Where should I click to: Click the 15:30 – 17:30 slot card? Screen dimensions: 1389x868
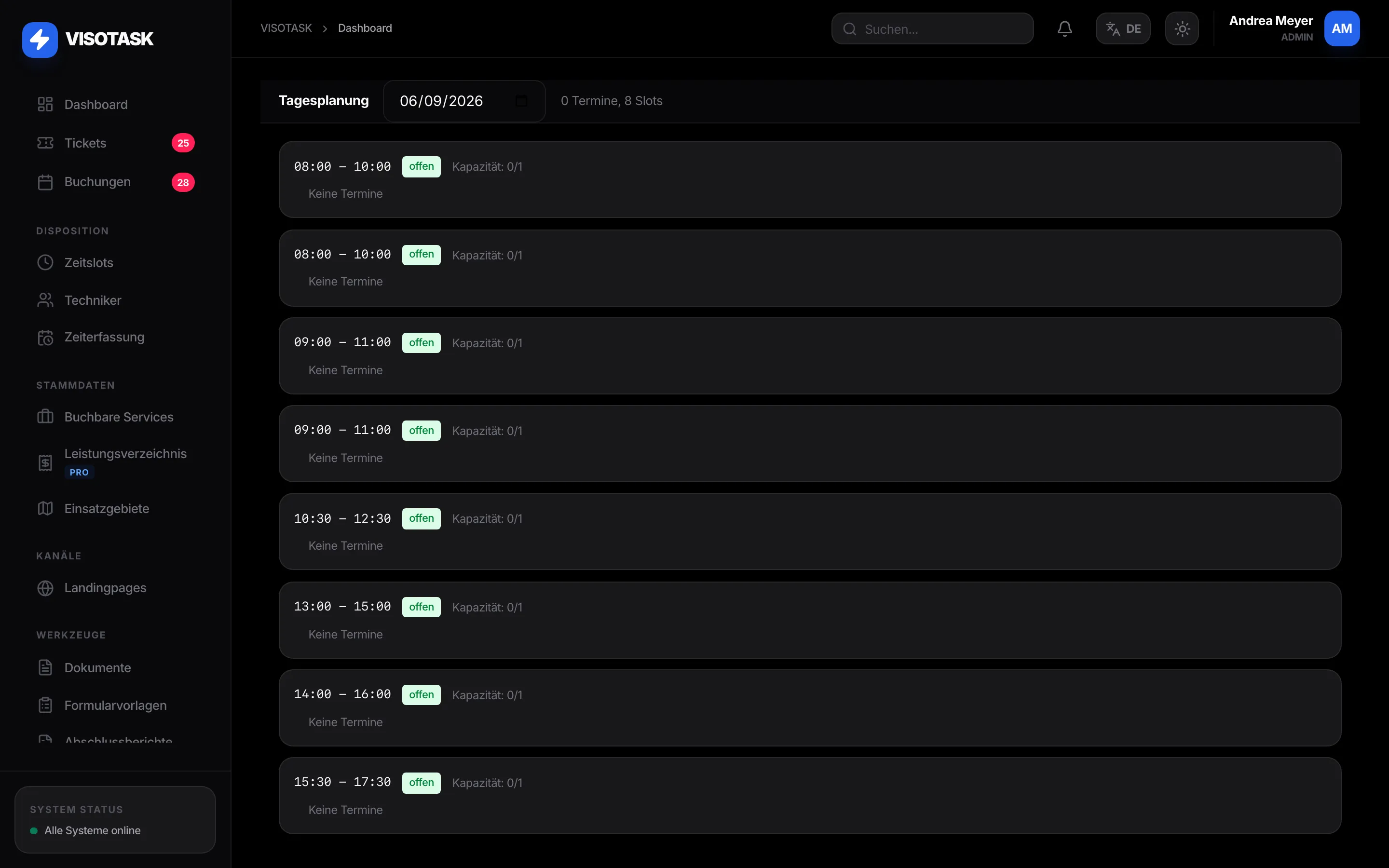(810, 796)
